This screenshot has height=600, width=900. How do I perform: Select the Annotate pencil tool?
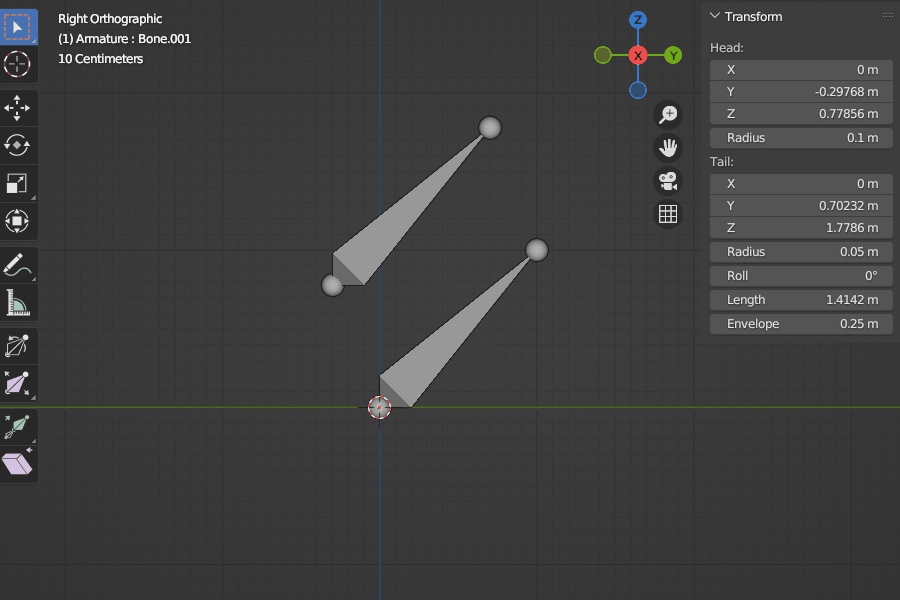[x=18, y=265]
